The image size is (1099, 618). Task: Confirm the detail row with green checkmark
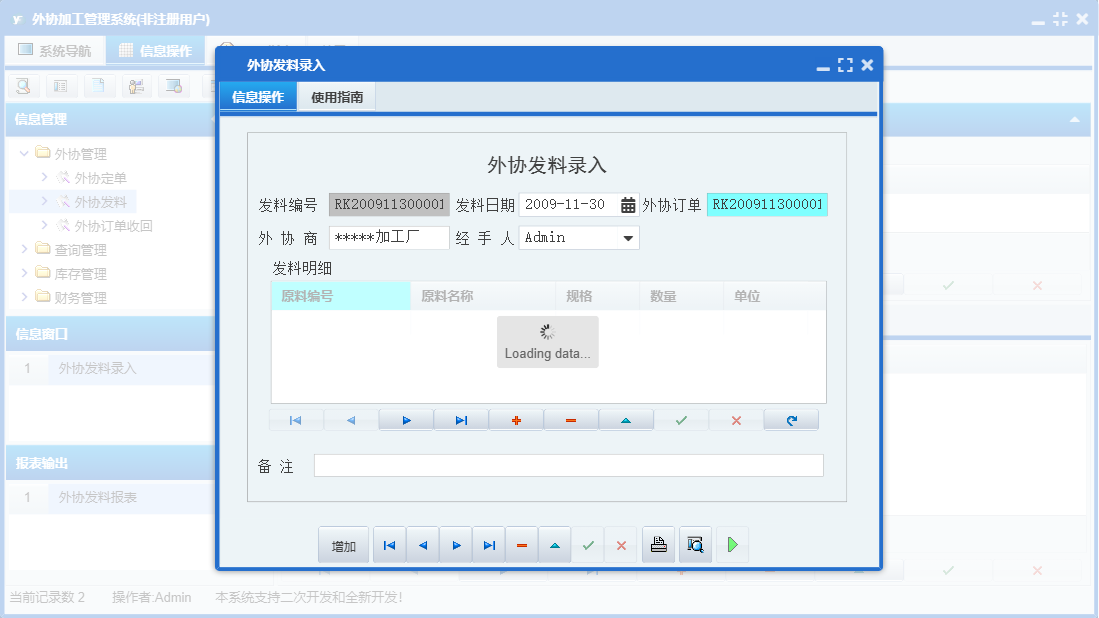point(681,419)
